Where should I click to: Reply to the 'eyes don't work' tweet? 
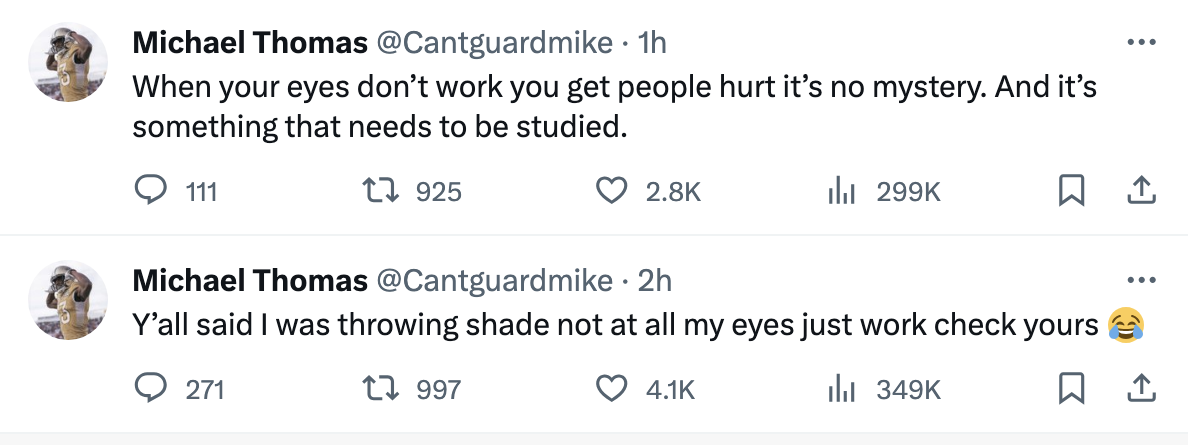click(x=149, y=190)
